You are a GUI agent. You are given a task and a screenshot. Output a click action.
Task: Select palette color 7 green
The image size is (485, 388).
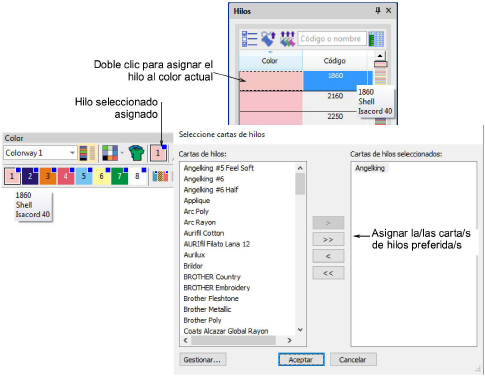tap(119, 176)
